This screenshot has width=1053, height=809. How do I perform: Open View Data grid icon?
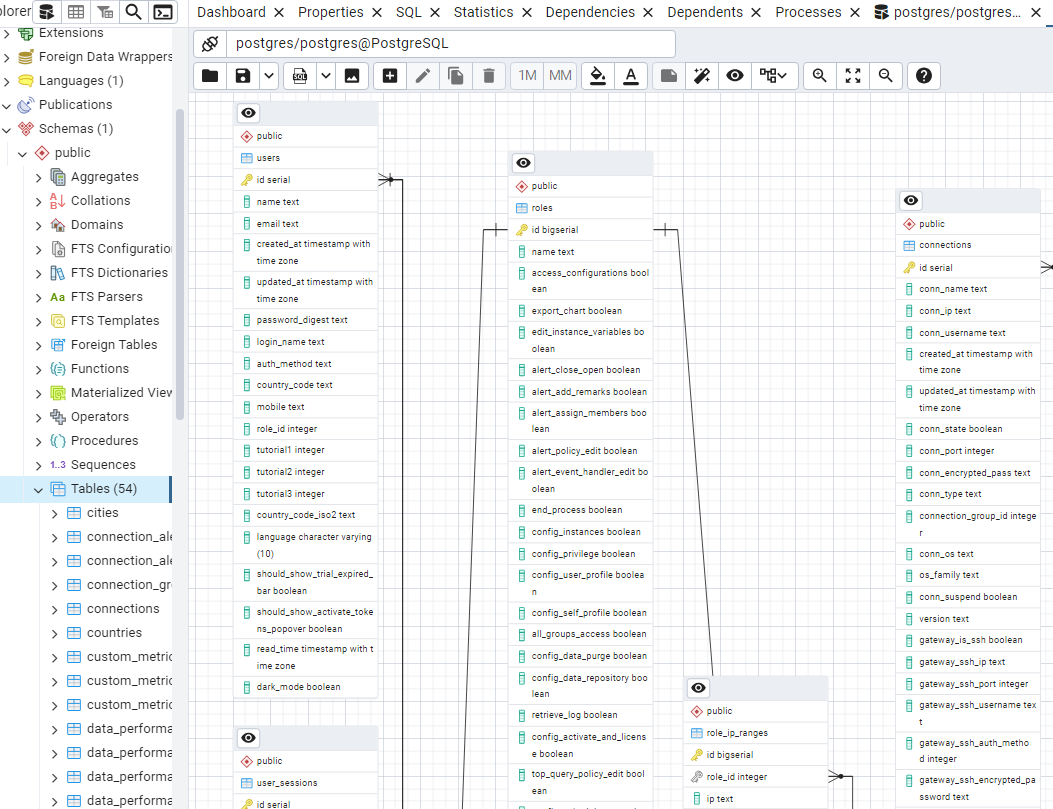[x=77, y=12]
